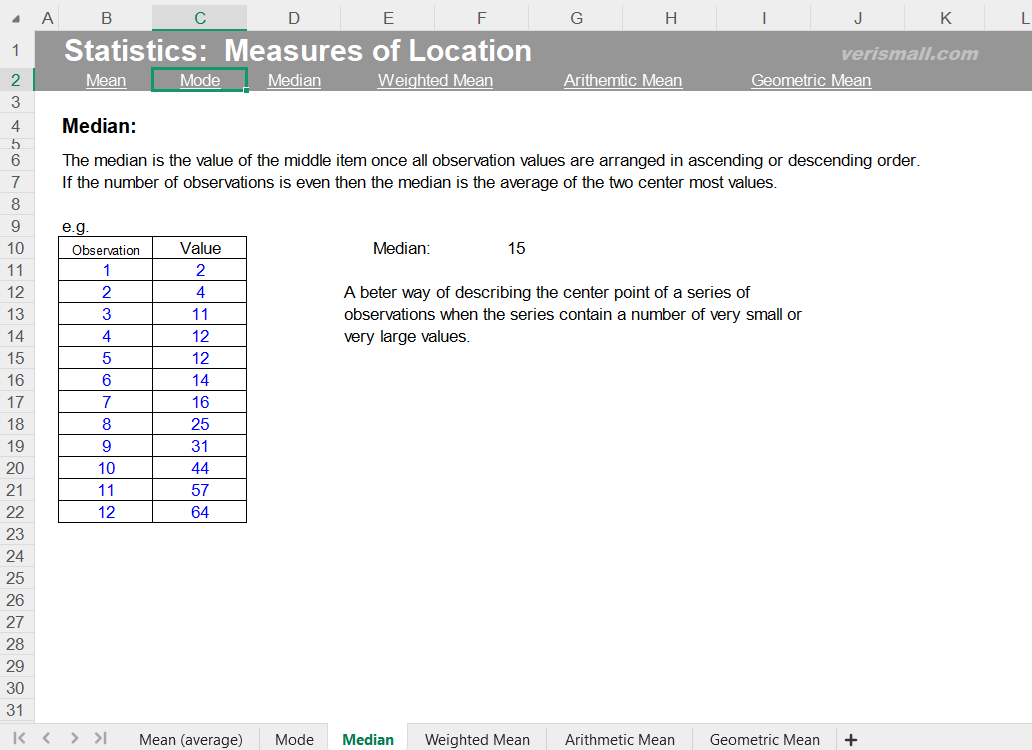Follow the Median hyperlink in the header
1032x750 pixels.
click(x=294, y=80)
